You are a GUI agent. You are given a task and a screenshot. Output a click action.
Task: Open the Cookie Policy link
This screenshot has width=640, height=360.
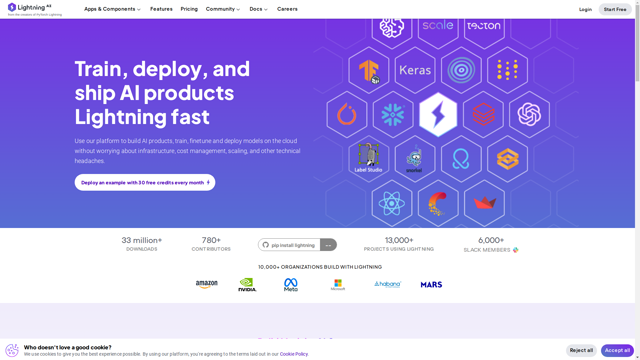293,354
